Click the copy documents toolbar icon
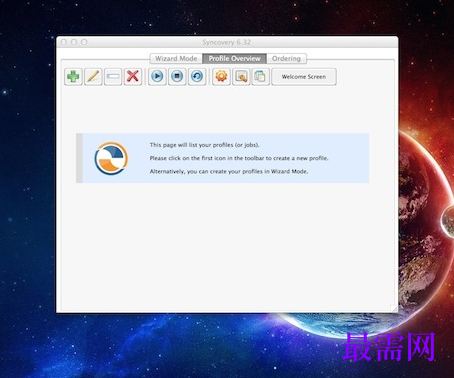 click(260, 77)
